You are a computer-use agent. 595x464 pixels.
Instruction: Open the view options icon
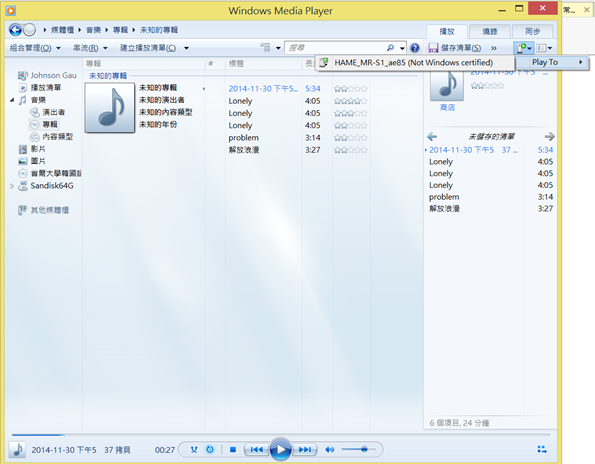click(265, 47)
